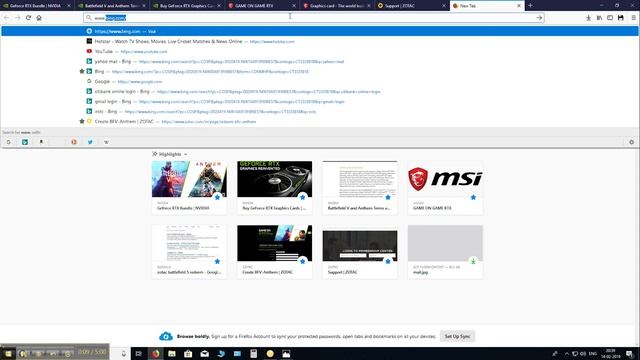Open Task View on taskbar
640x360 pixels.
click(x=138, y=353)
